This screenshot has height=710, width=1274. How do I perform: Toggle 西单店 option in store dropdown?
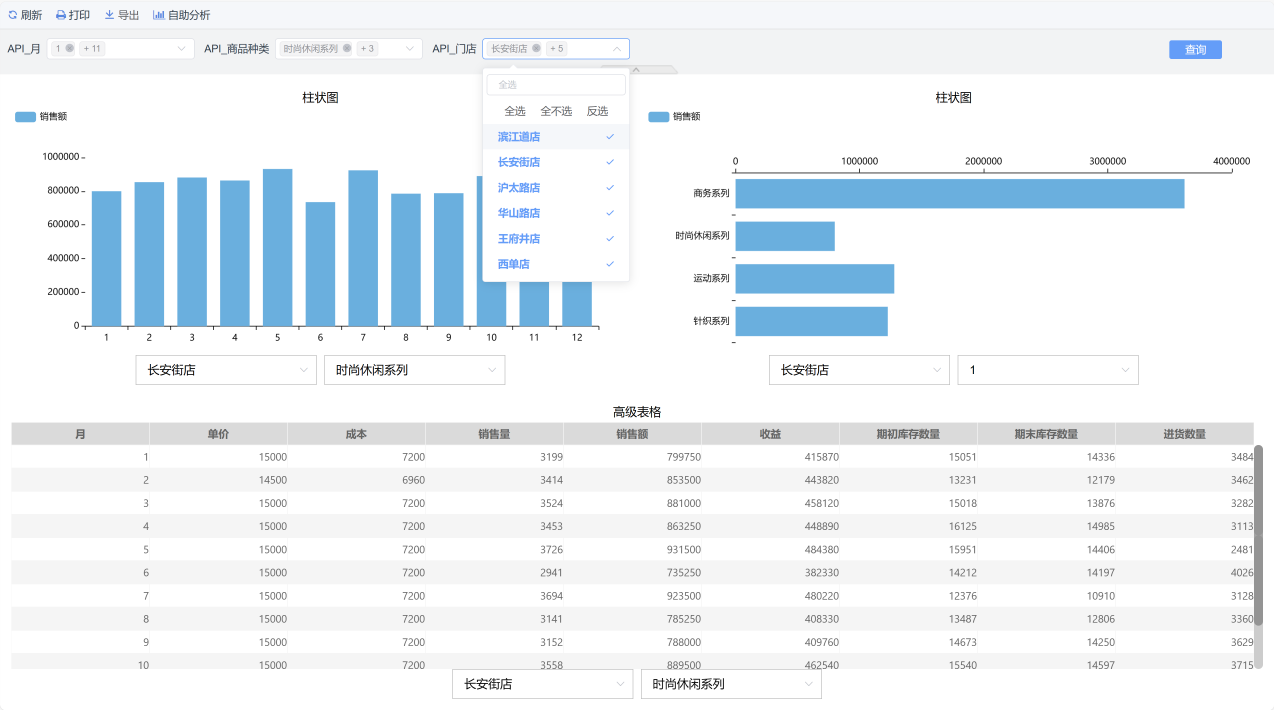click(556, 264)
